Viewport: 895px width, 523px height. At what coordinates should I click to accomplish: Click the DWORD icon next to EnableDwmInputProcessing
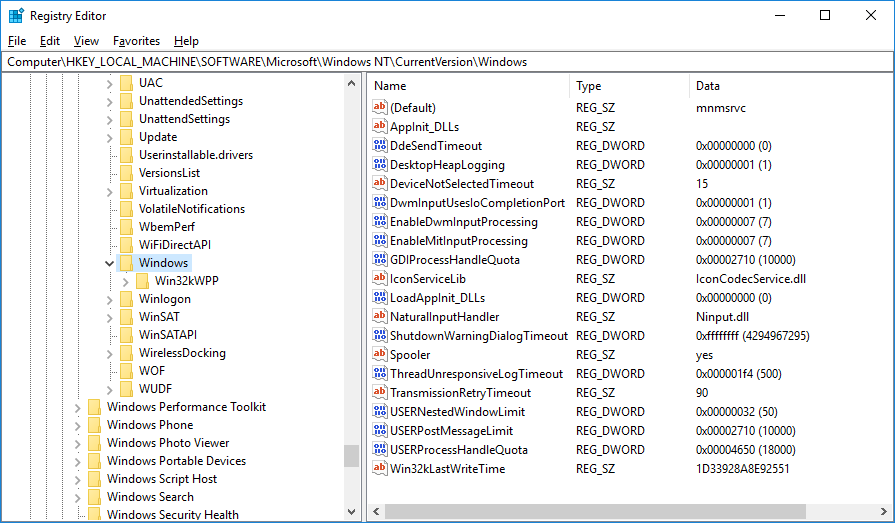pyautogui.click(x=380, y=221)
